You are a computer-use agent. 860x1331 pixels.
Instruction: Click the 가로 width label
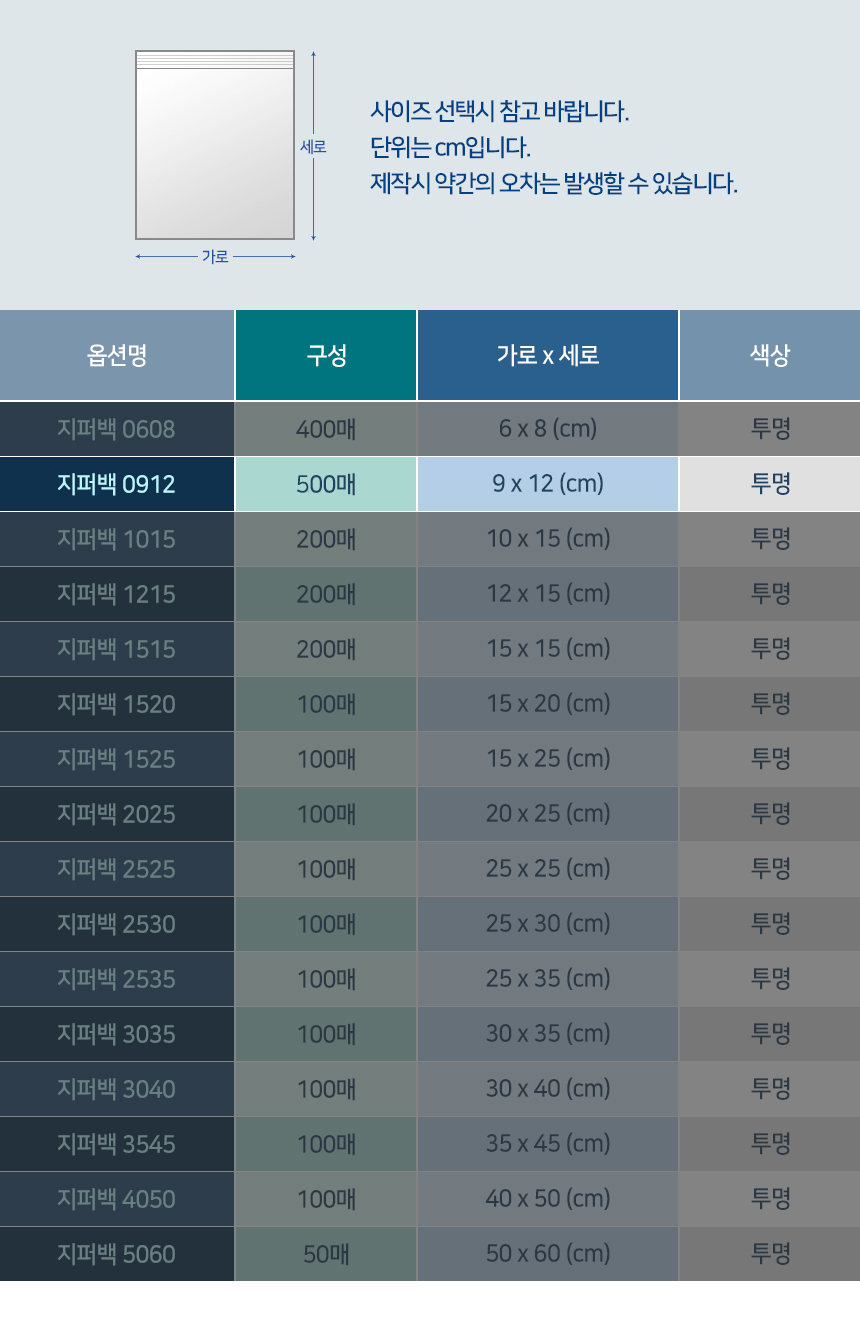[215, 257]
